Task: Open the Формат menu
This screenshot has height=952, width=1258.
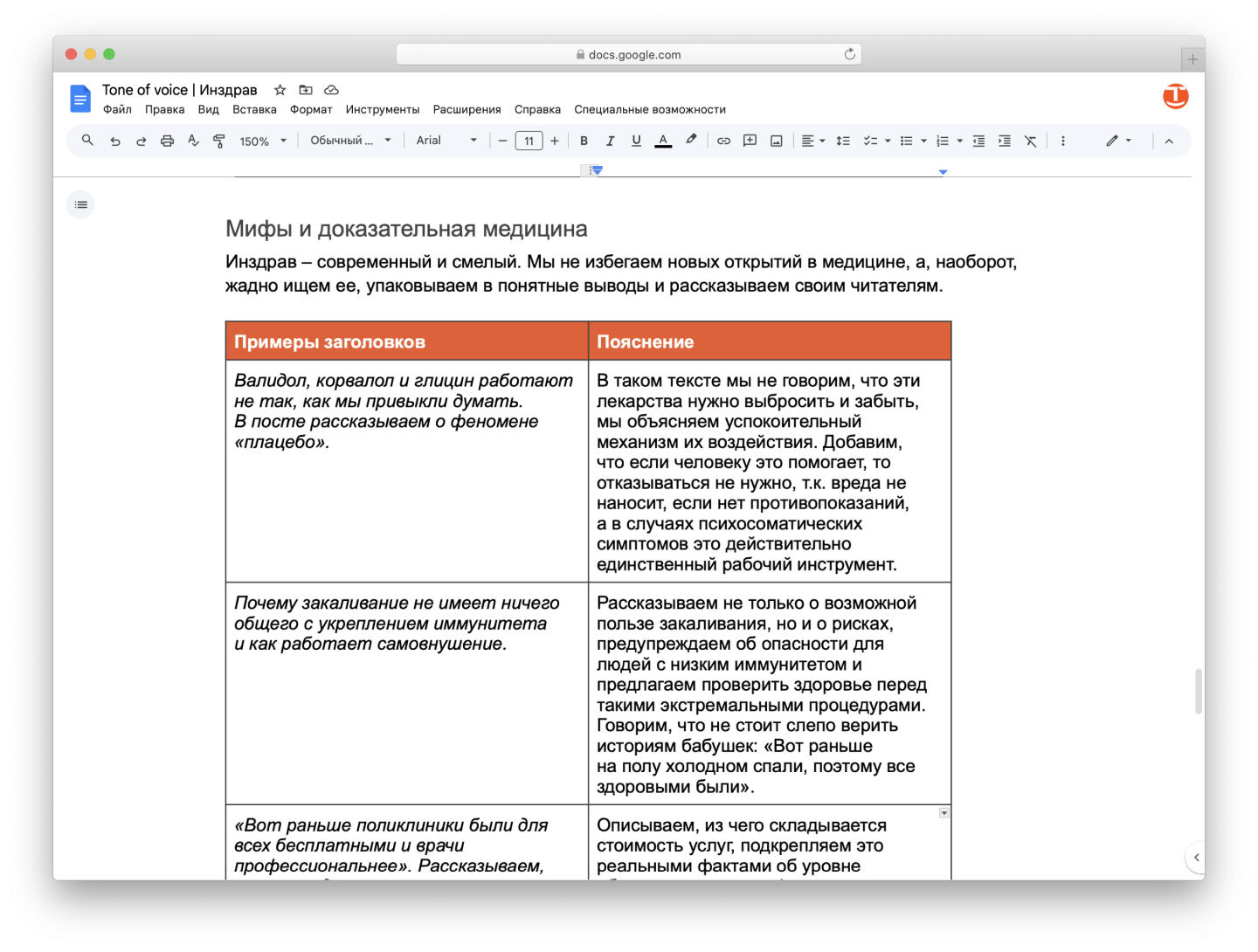Action: [x=311, y=110]
